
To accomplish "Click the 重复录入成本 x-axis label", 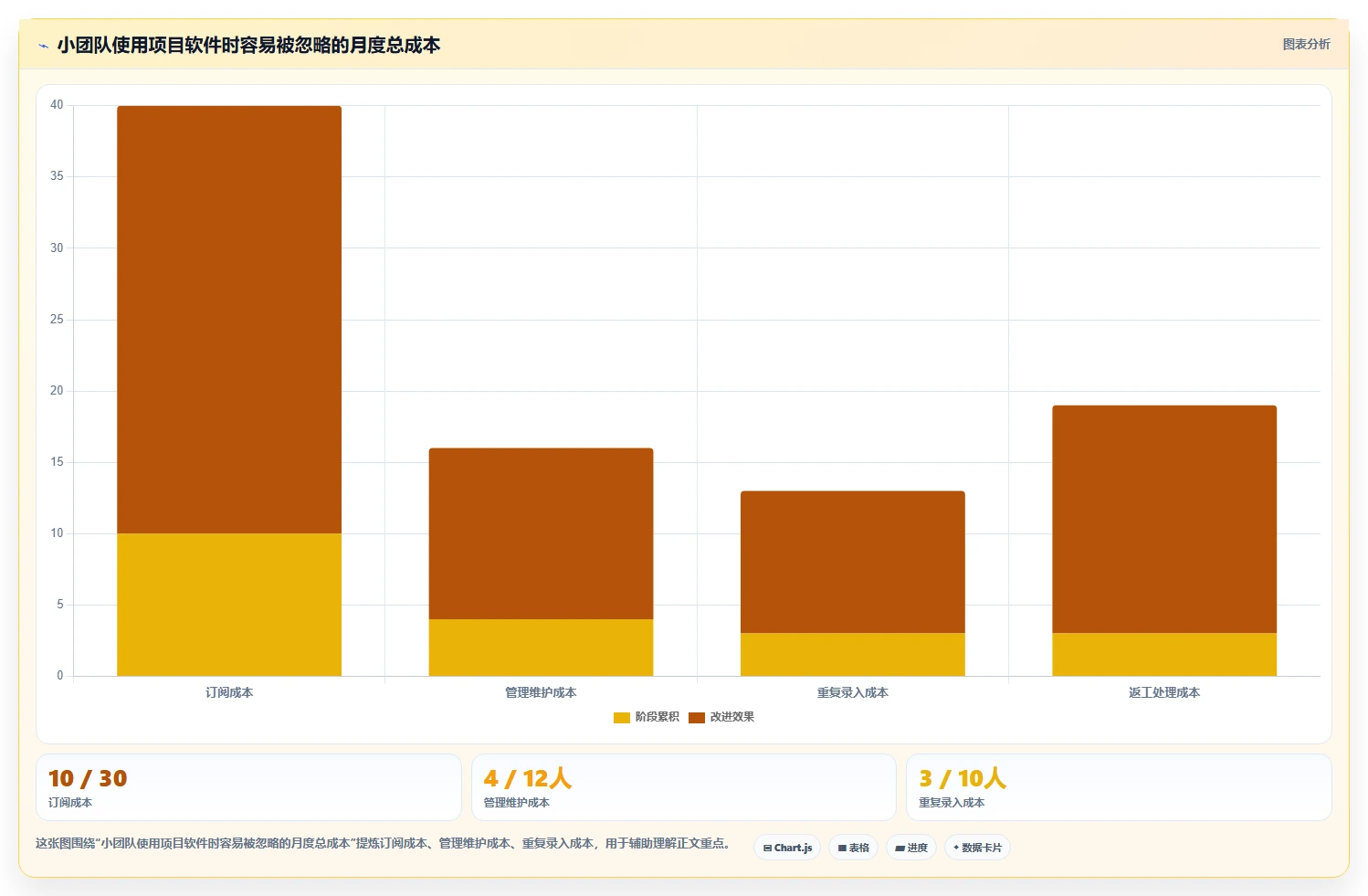I will [852, 692].
